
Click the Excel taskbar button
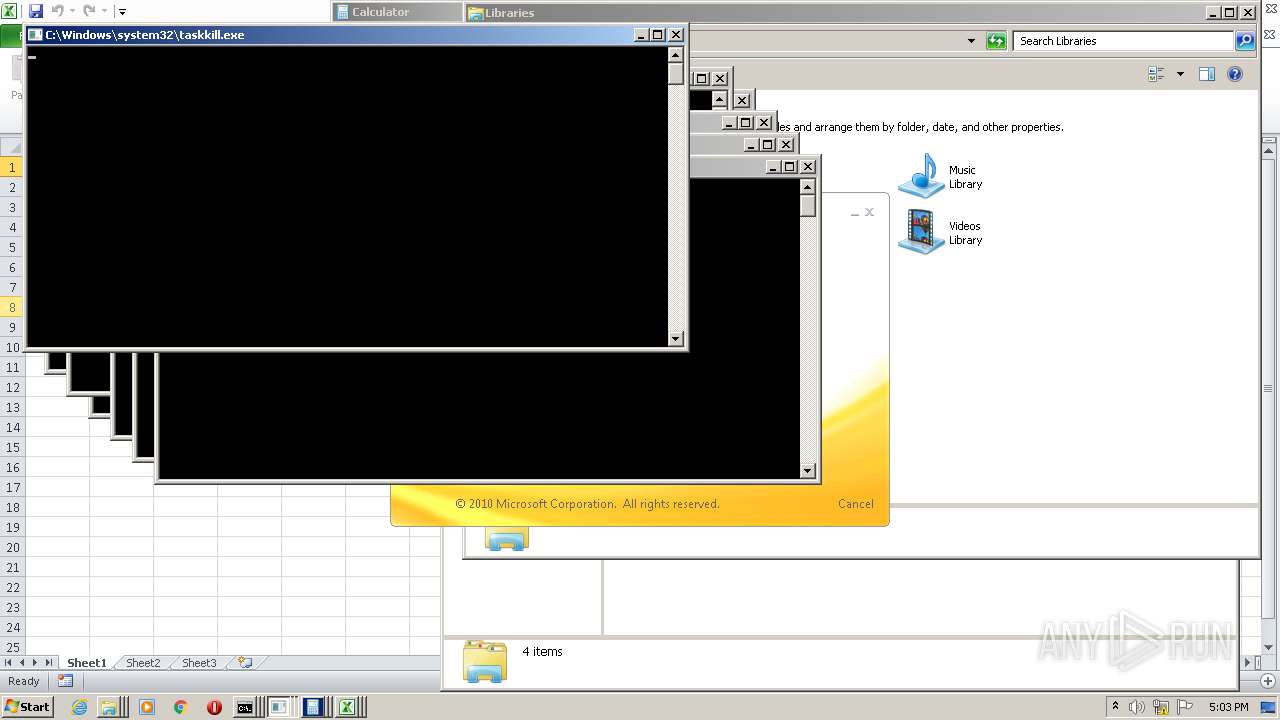[x=347, y=707]
